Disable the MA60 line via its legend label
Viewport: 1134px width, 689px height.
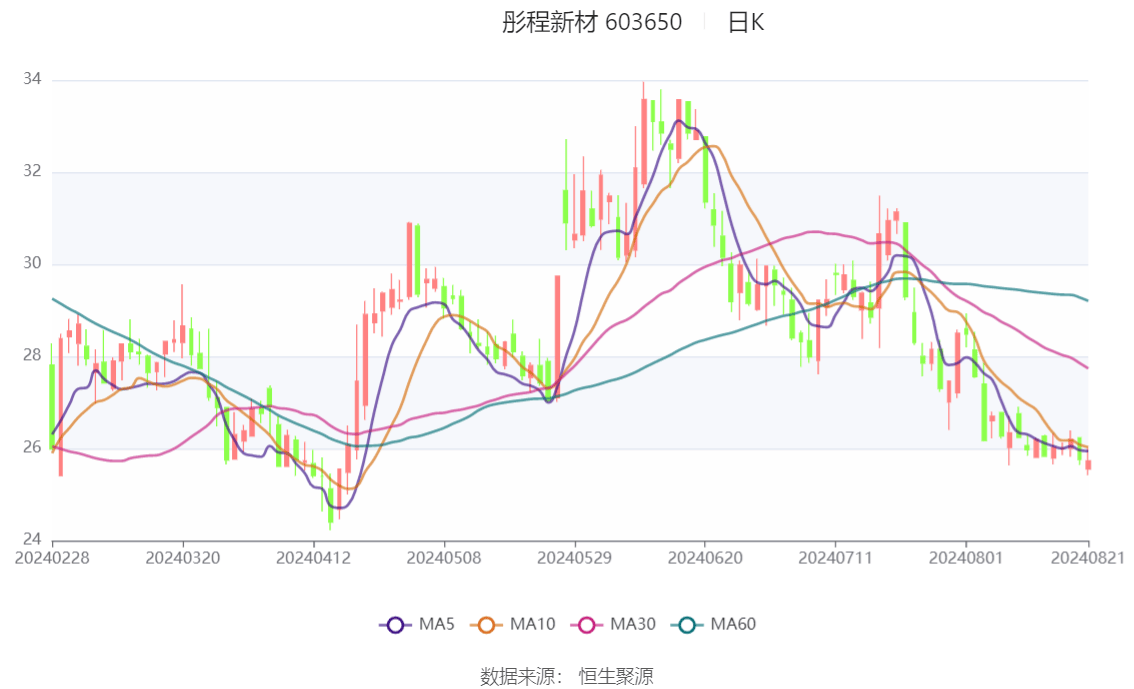pyautogui.click(x=733, y=625)
